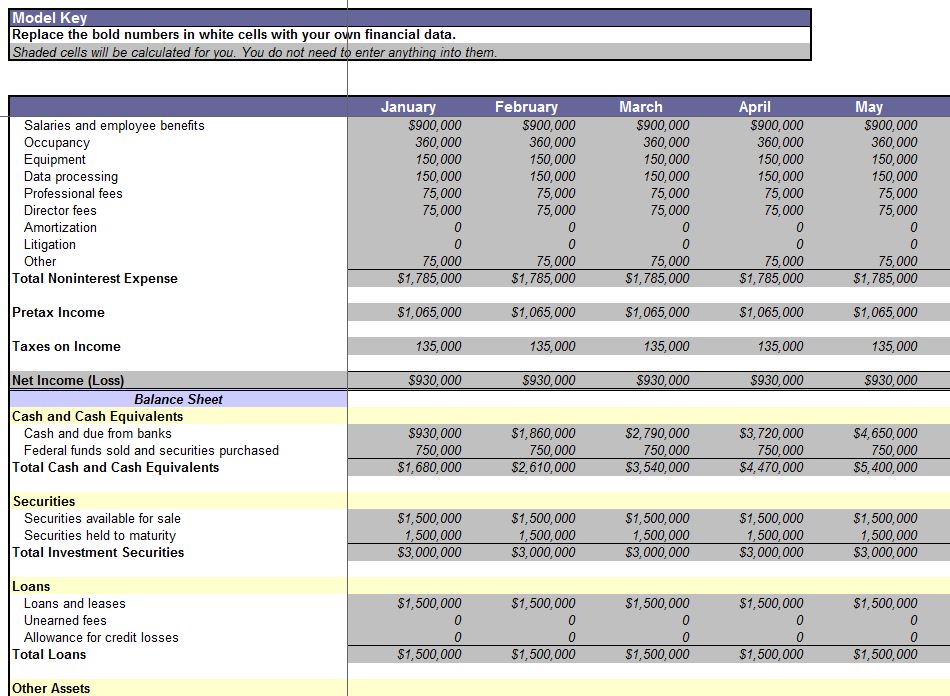Click May Total Cash Equivalents $5,400,000
The width and height of the screenshot is (950, 696).
point(885,468)
